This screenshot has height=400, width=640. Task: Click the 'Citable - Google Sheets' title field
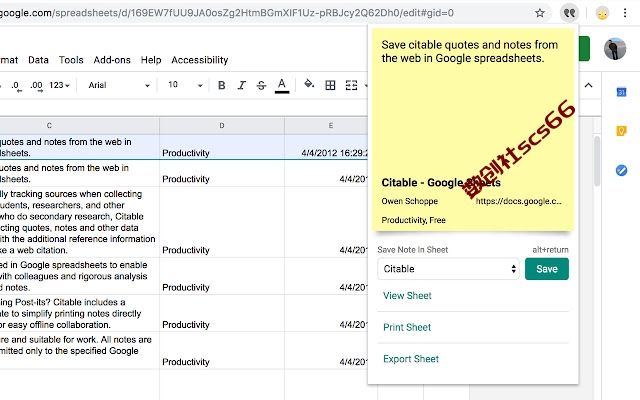point(441,182)
